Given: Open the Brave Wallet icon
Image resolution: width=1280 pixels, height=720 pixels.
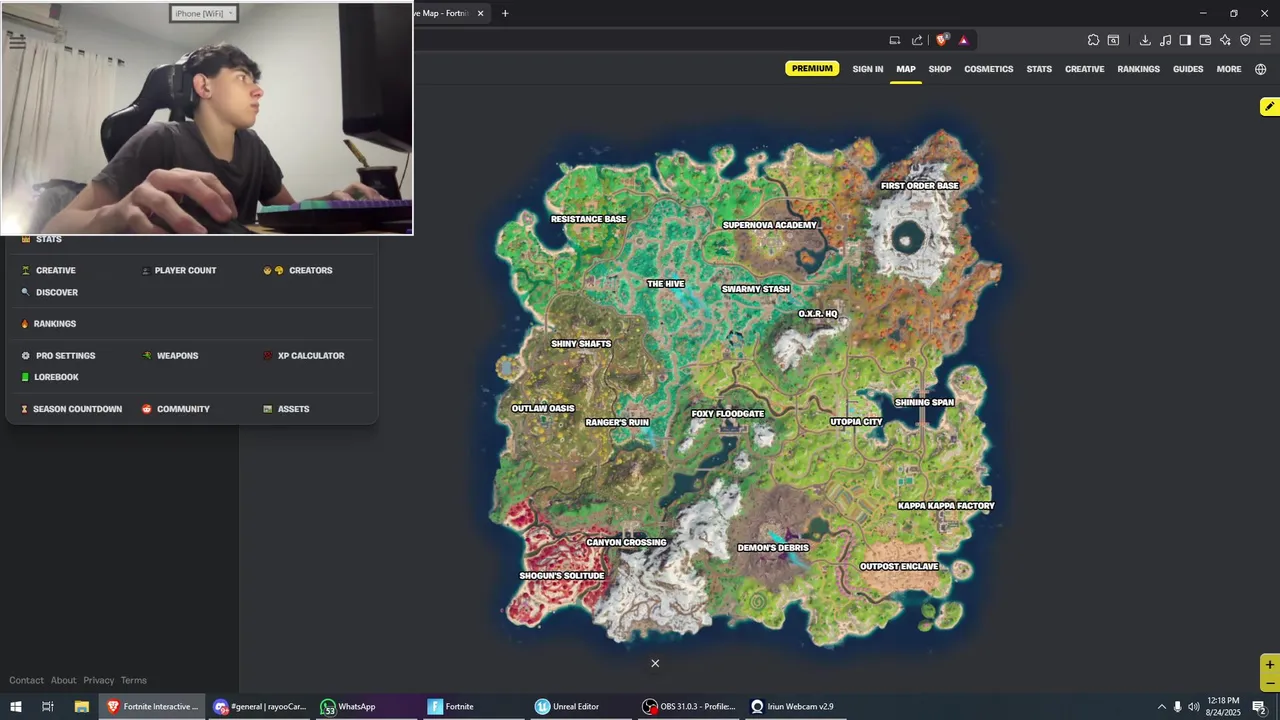Looking at the screenshot, I should point(1205,40).
